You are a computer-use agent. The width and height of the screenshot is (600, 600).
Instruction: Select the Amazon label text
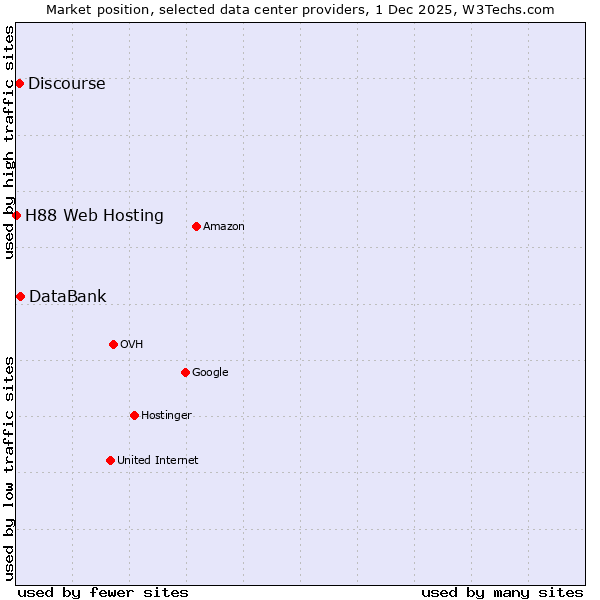coord(223,227)
